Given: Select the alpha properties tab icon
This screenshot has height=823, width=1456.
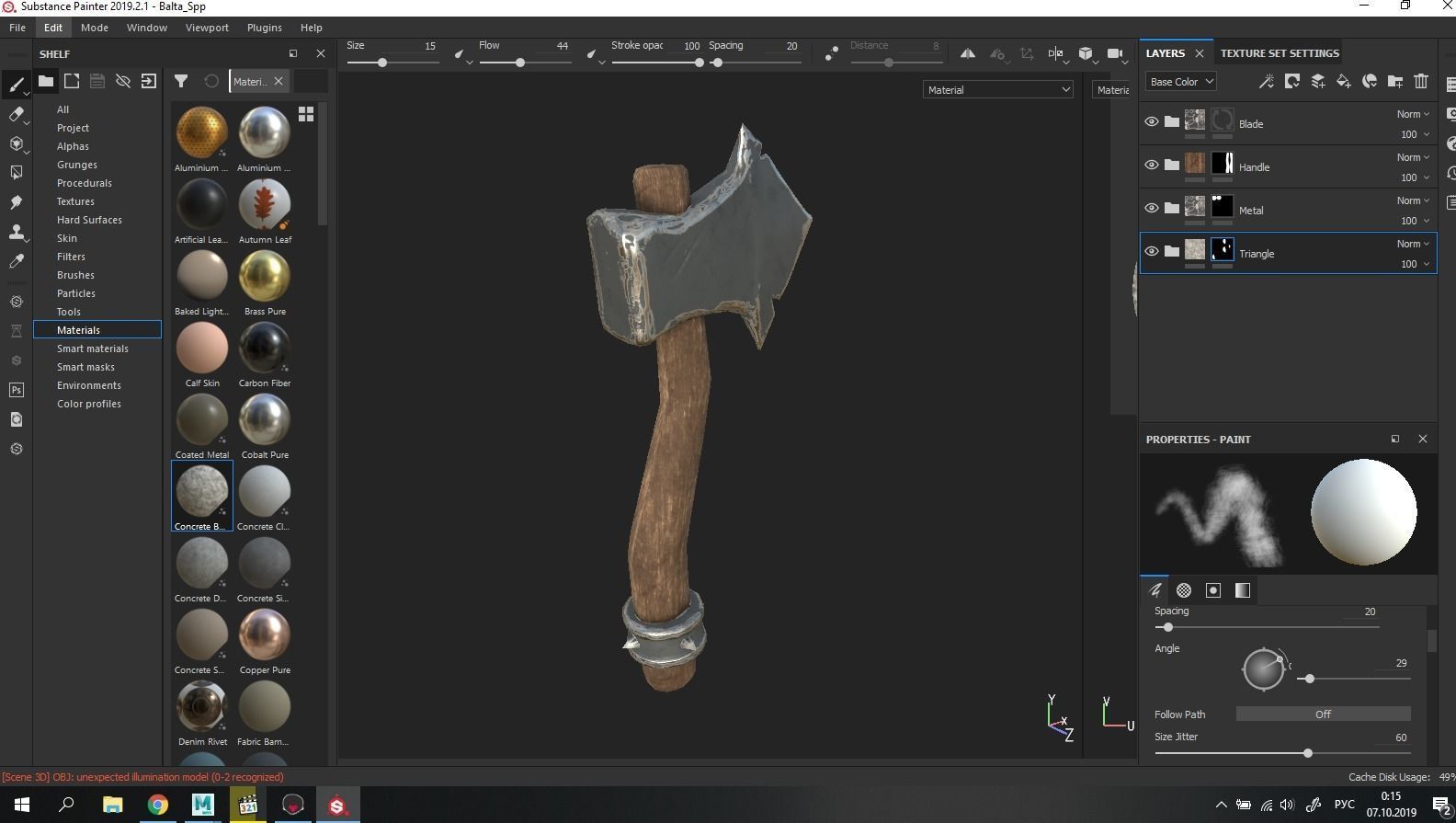Looking at the screenshot, I should [x=1184, y=590].
